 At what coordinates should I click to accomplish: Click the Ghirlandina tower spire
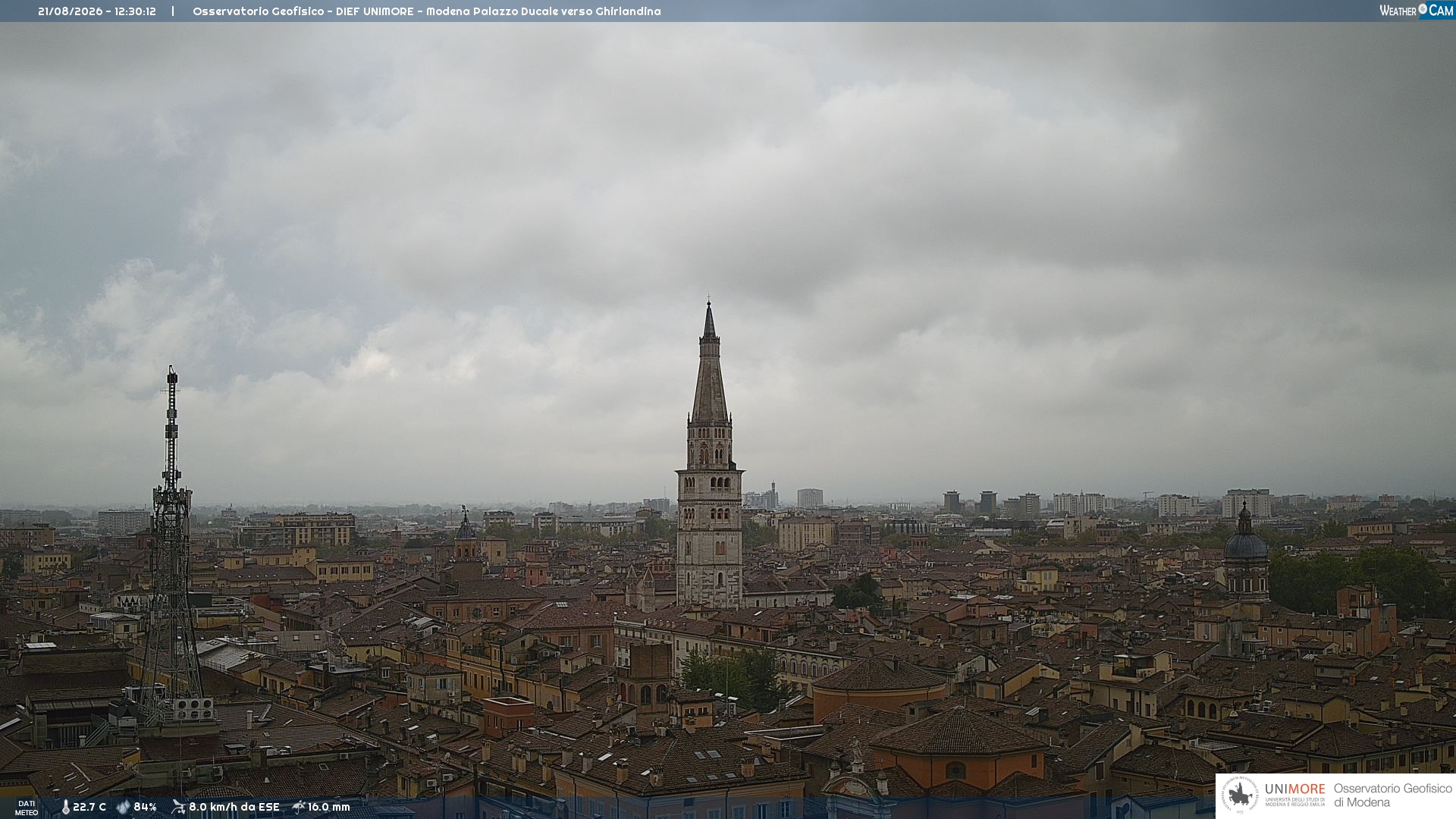pyautogui.click(x=710, y=364)
